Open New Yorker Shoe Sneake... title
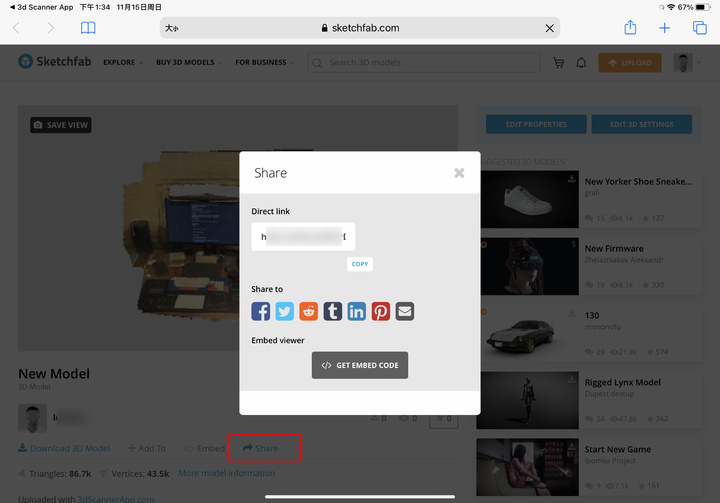The image size is (720, 503). (638, 181)
